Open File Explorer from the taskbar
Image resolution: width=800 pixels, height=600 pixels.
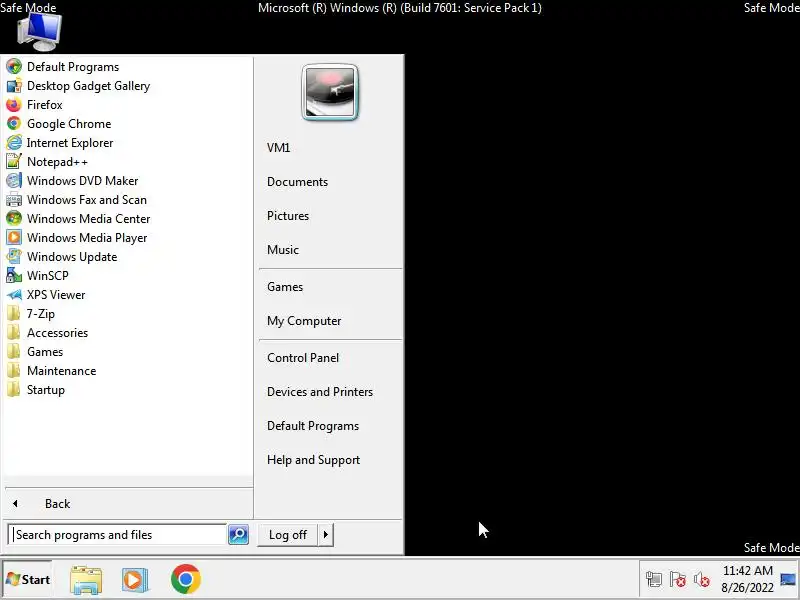point(86,580)
